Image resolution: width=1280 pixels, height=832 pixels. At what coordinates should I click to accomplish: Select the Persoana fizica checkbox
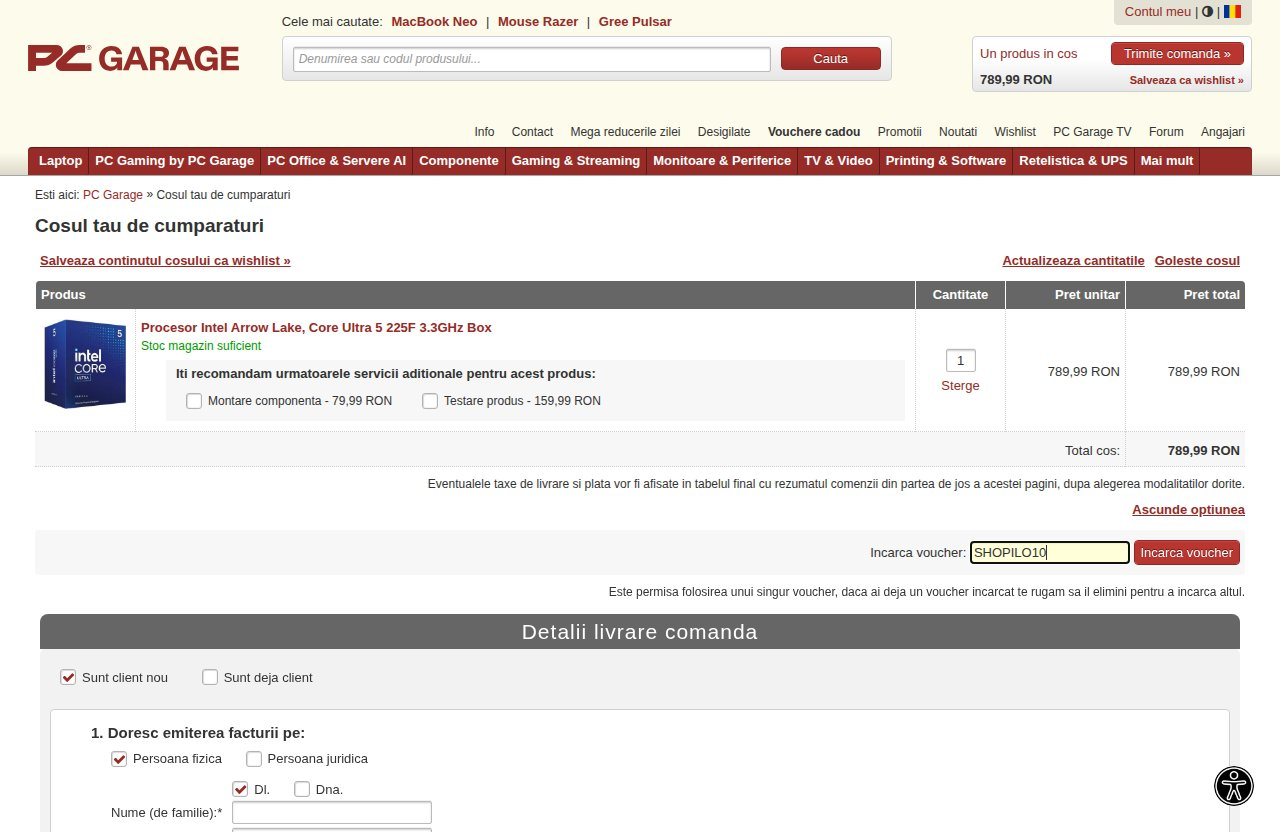[x=119, y=759]
